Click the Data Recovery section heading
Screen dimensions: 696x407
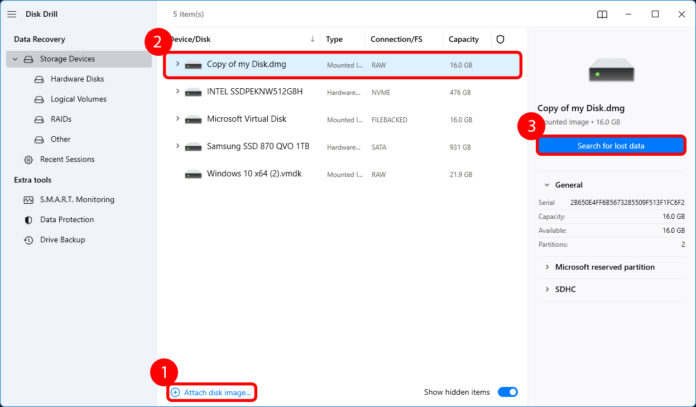click(40, 39)
